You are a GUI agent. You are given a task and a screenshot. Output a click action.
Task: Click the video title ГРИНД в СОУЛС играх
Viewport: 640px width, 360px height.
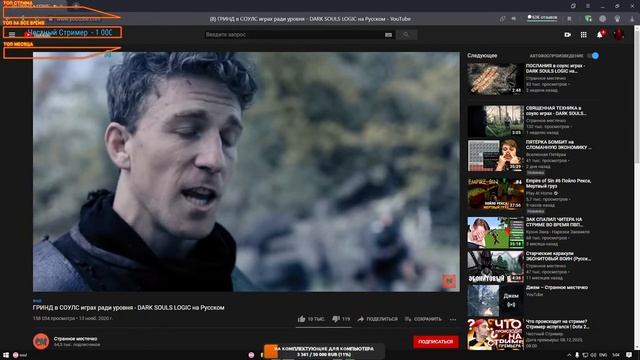click(x=129, y=308)
